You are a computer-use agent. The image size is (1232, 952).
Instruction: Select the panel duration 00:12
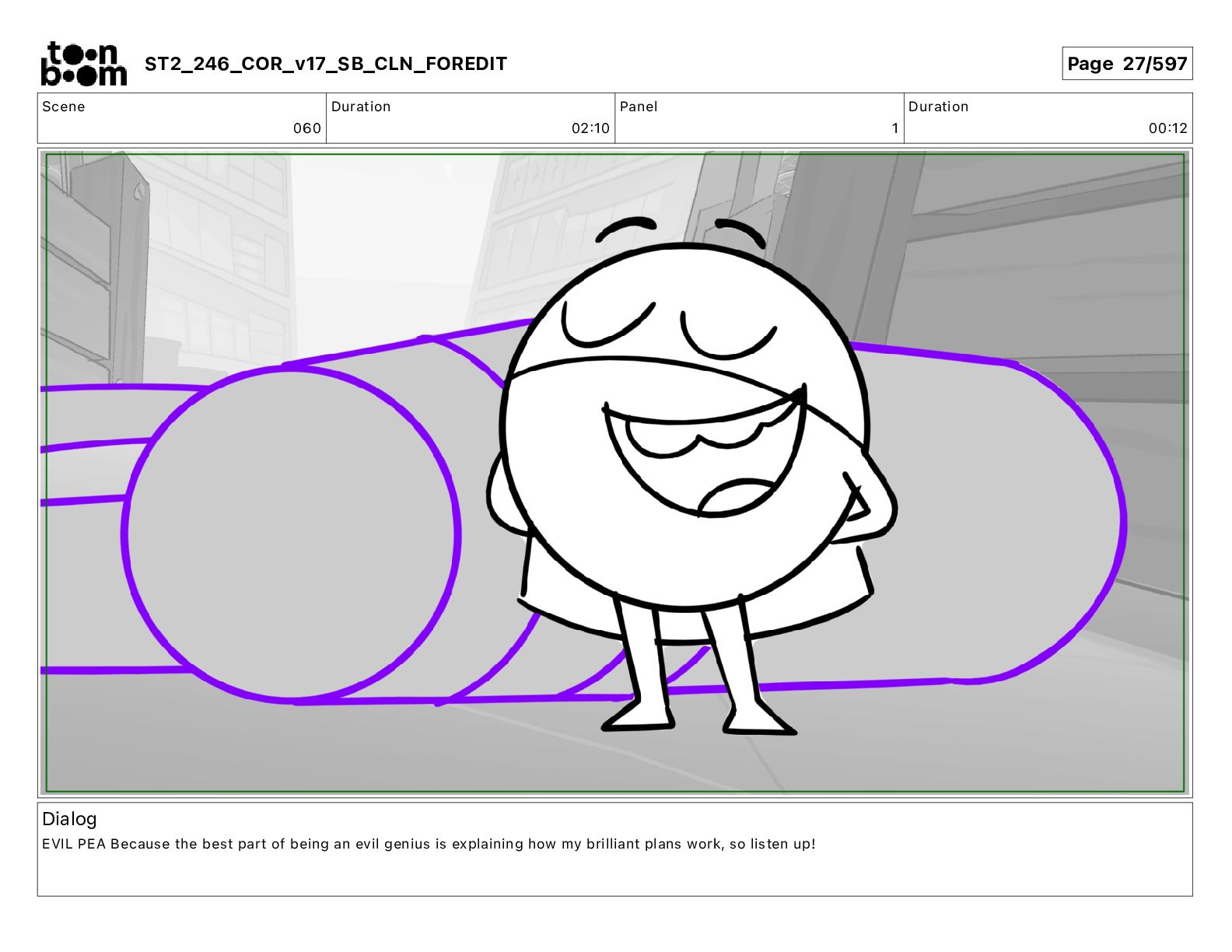(x=1168, y=128)
